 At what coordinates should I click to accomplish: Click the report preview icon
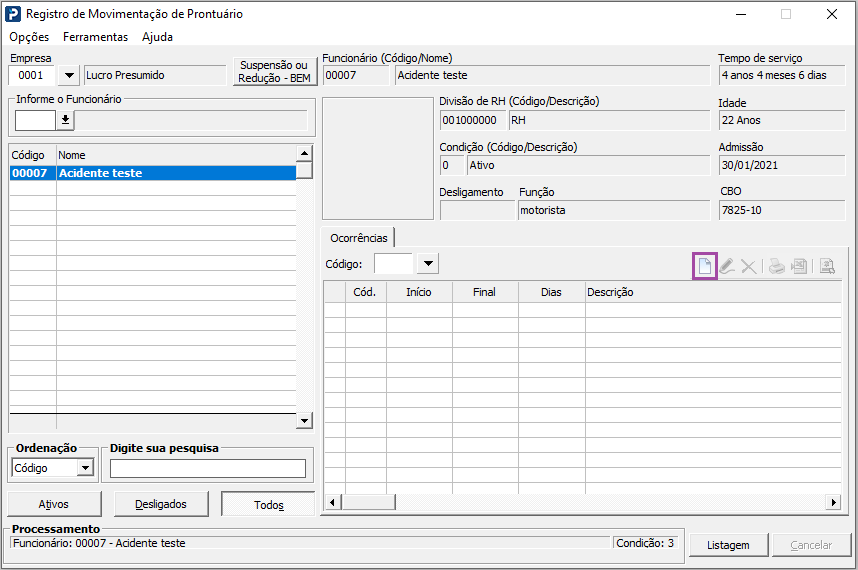[x=827, y=266]
